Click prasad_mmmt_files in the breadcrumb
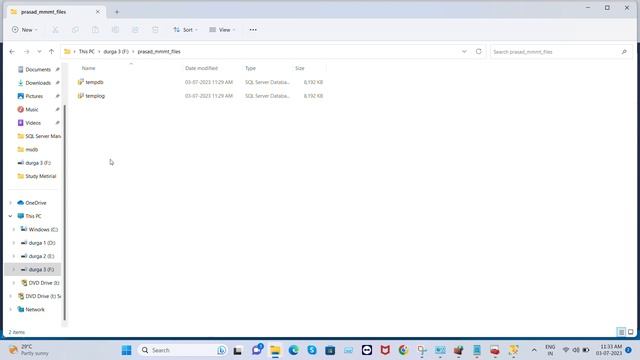Screen dimensions: 640x360 [x=159, y=52]
